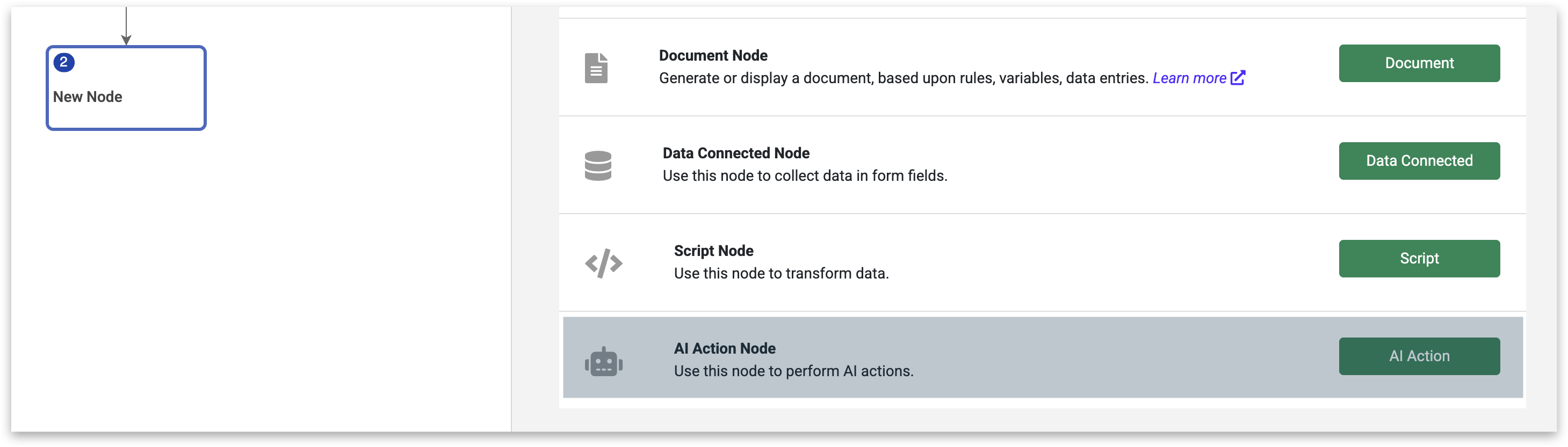The height and width of the screenshot is (447, 1568).
Task: Click the arrowhead connector above New Node
Action: pyautogui.click(x=126, y=39)
